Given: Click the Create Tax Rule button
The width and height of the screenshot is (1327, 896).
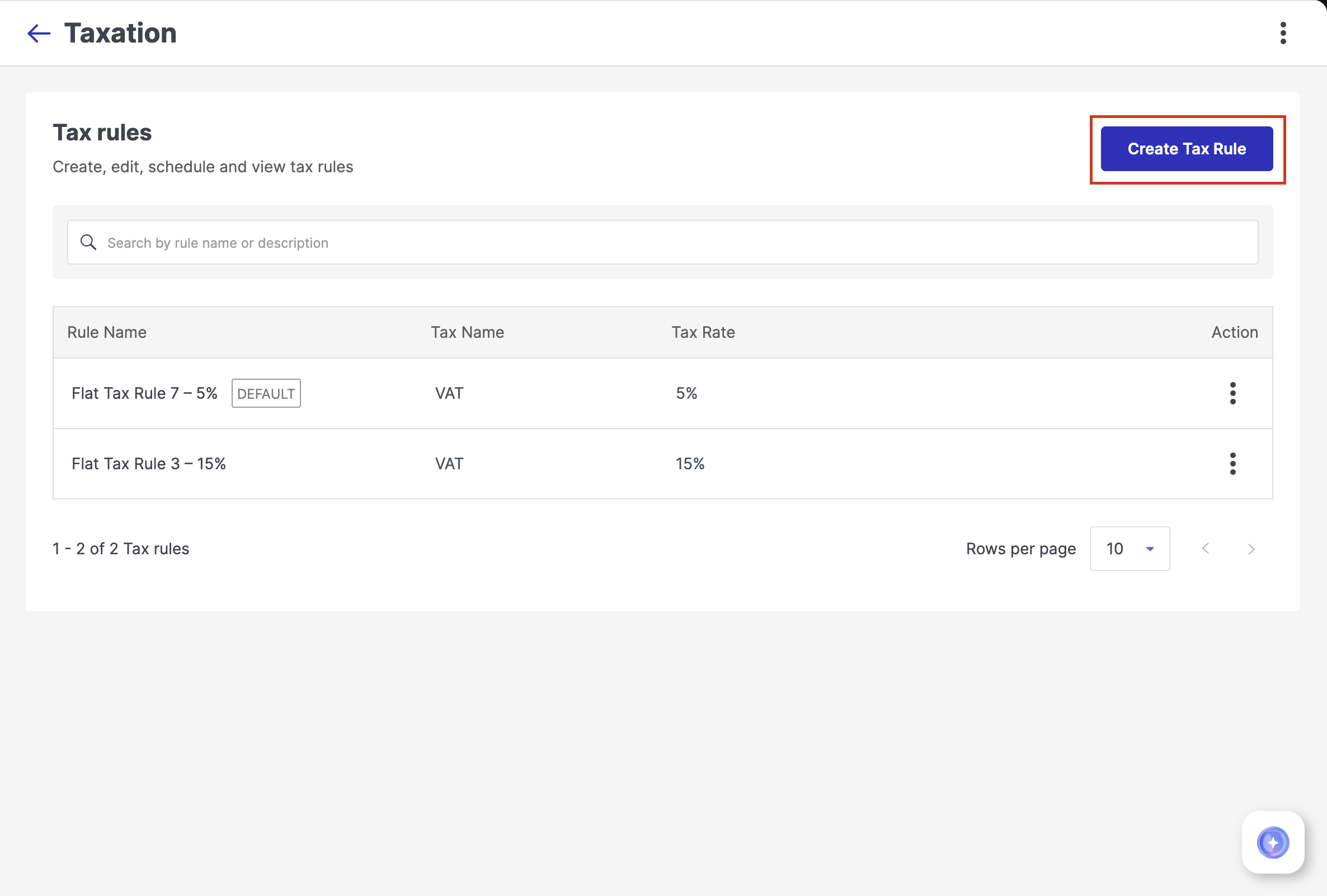Looking at the screenshot, I should (x=1187, y=149).
